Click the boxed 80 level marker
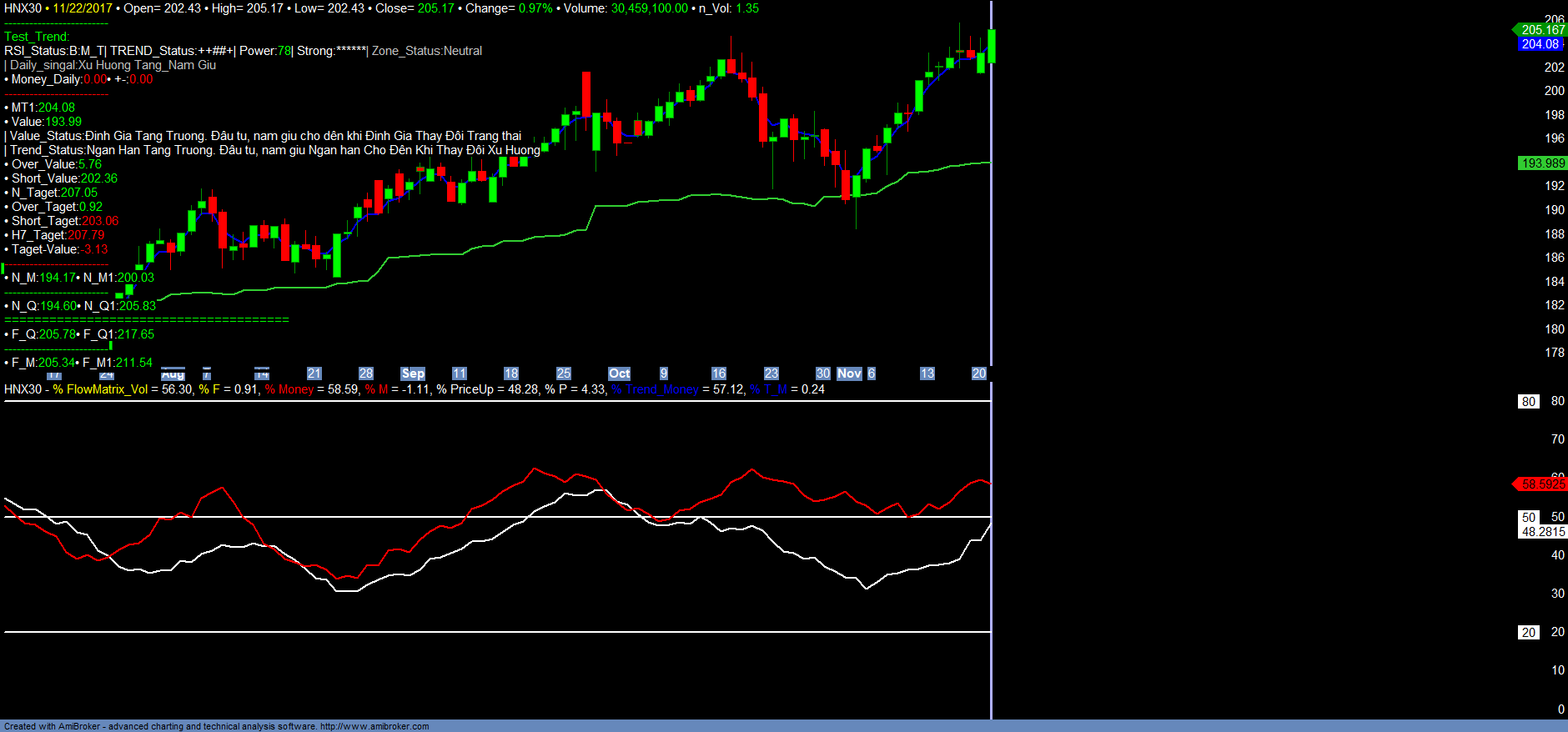The width and height of the screenshot is (1568, 732). (x=1528, y=402)
